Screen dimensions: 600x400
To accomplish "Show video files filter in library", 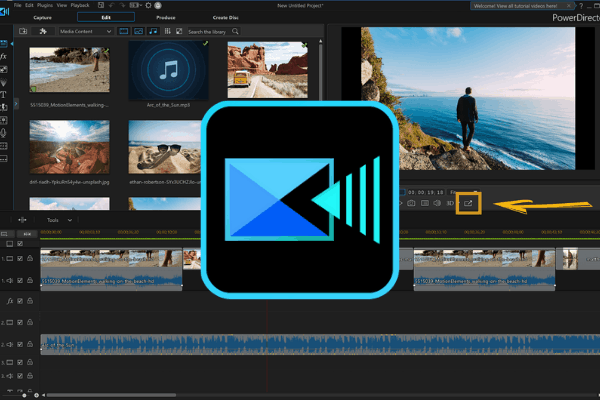I will [x=124, y=31].
